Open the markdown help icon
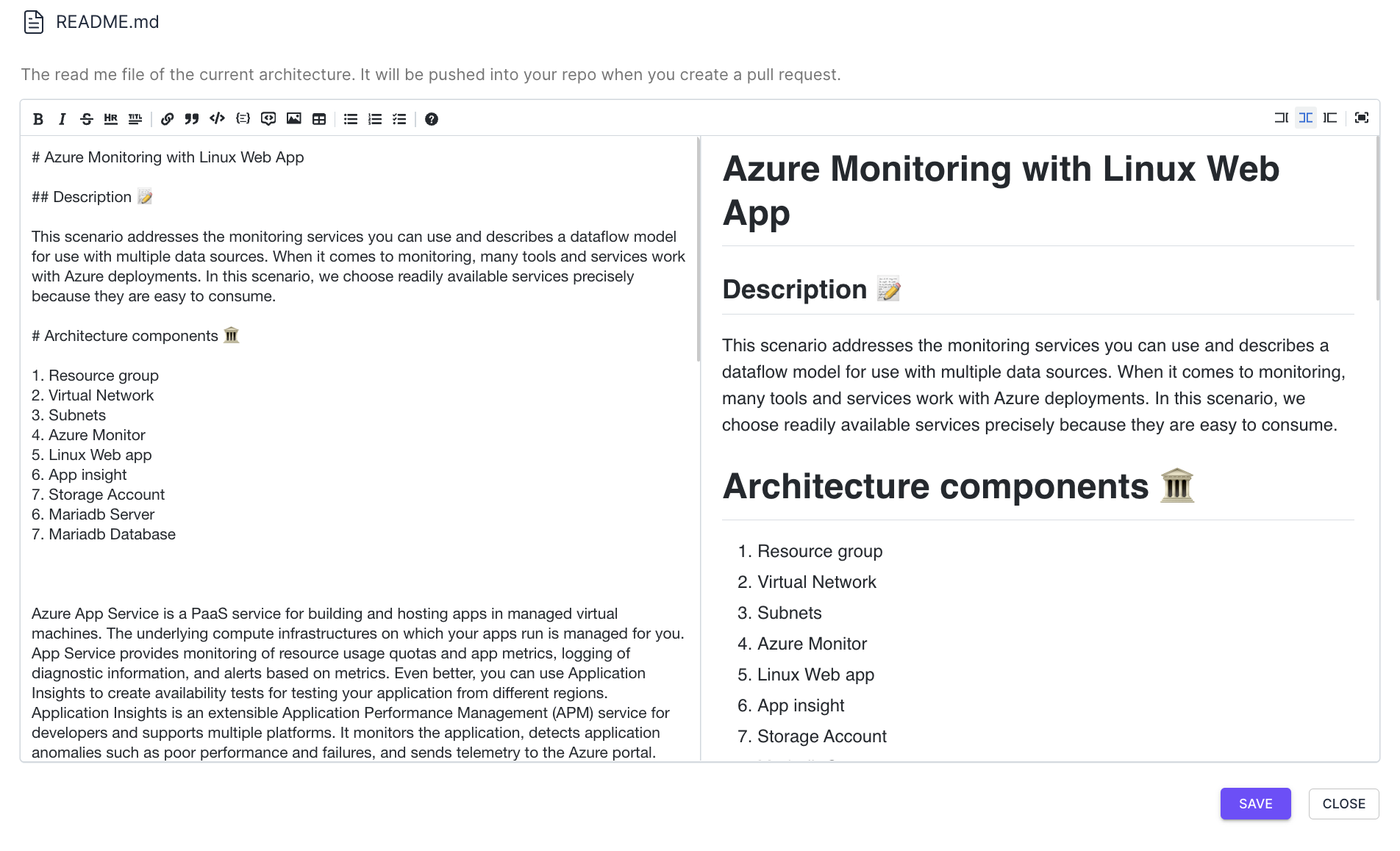Screen dimensions: 1400x851 [432, 119]
